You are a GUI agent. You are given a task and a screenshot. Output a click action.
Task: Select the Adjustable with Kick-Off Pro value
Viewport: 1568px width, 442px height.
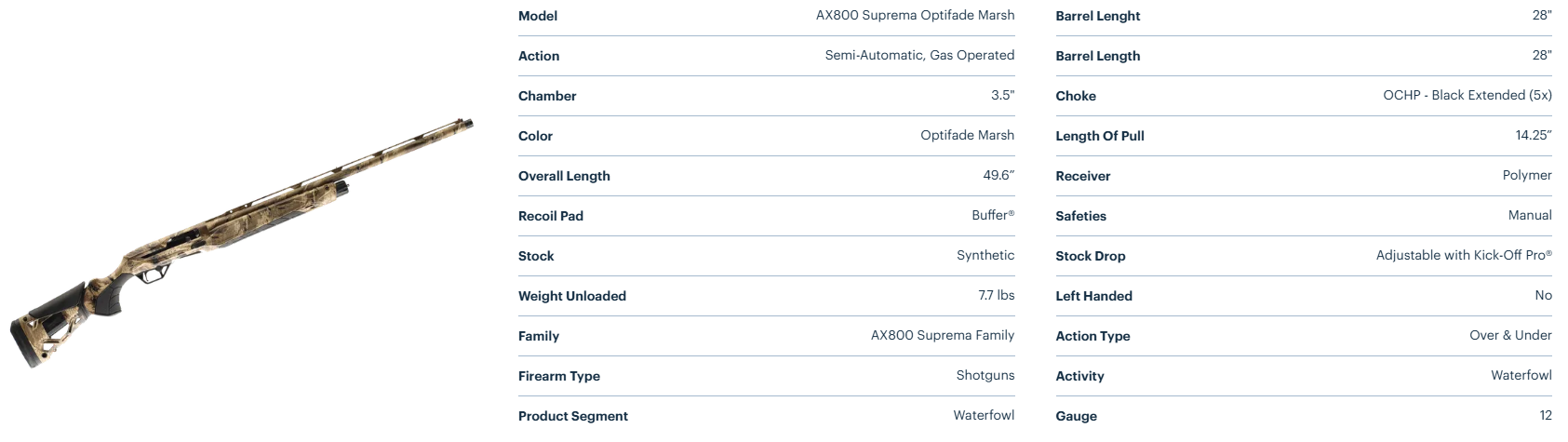(x=1463, y=255)
